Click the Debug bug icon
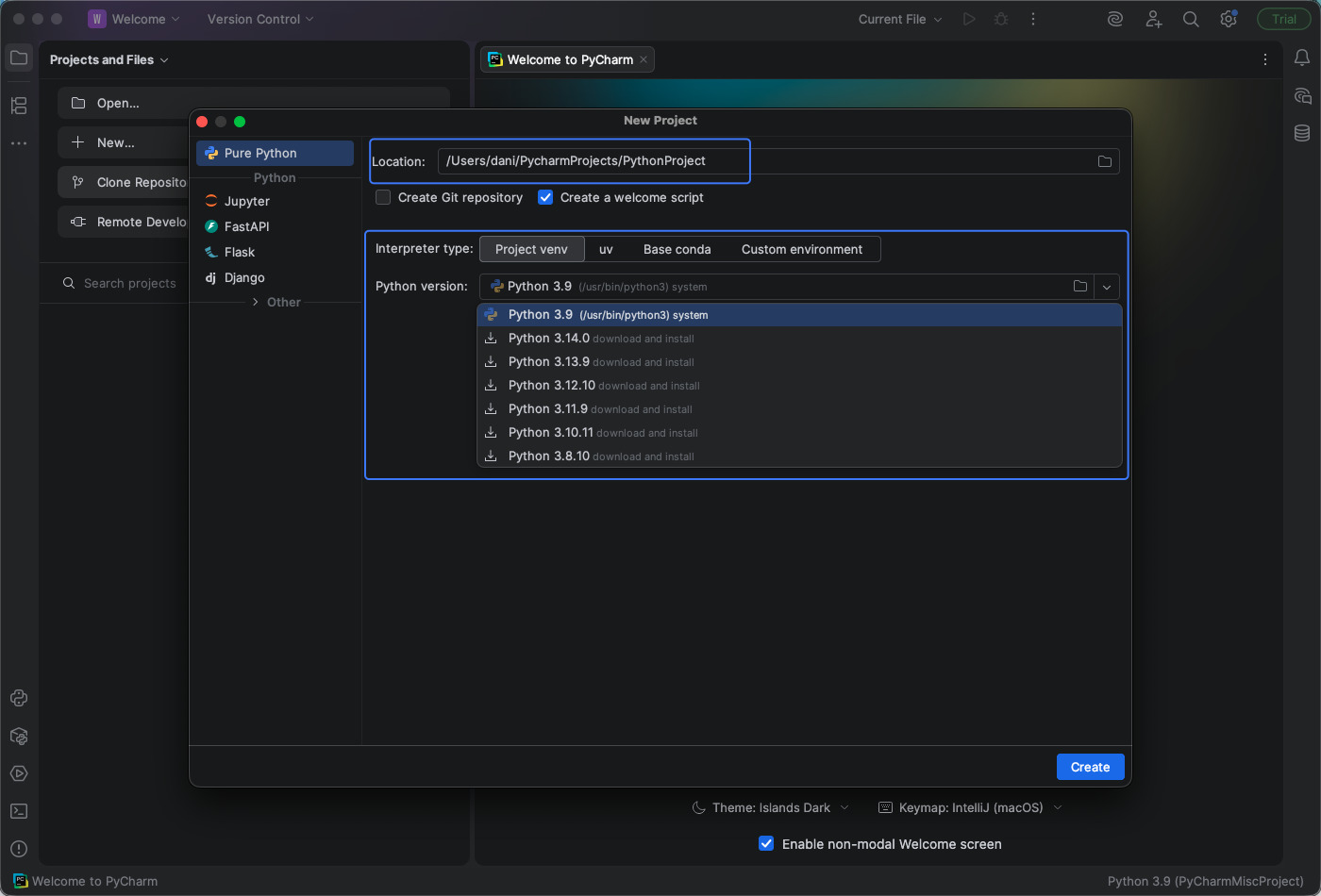This screenshot has width=1321, height=896. tap(1001, 19)
